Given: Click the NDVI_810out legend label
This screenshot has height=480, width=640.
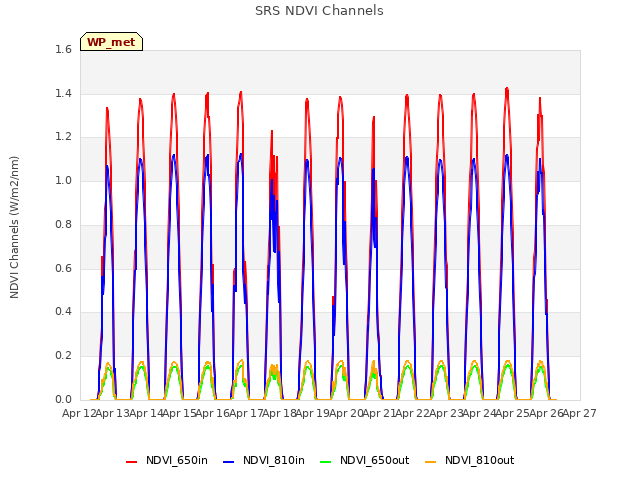Looking at the screenshot, I should 479,460.
